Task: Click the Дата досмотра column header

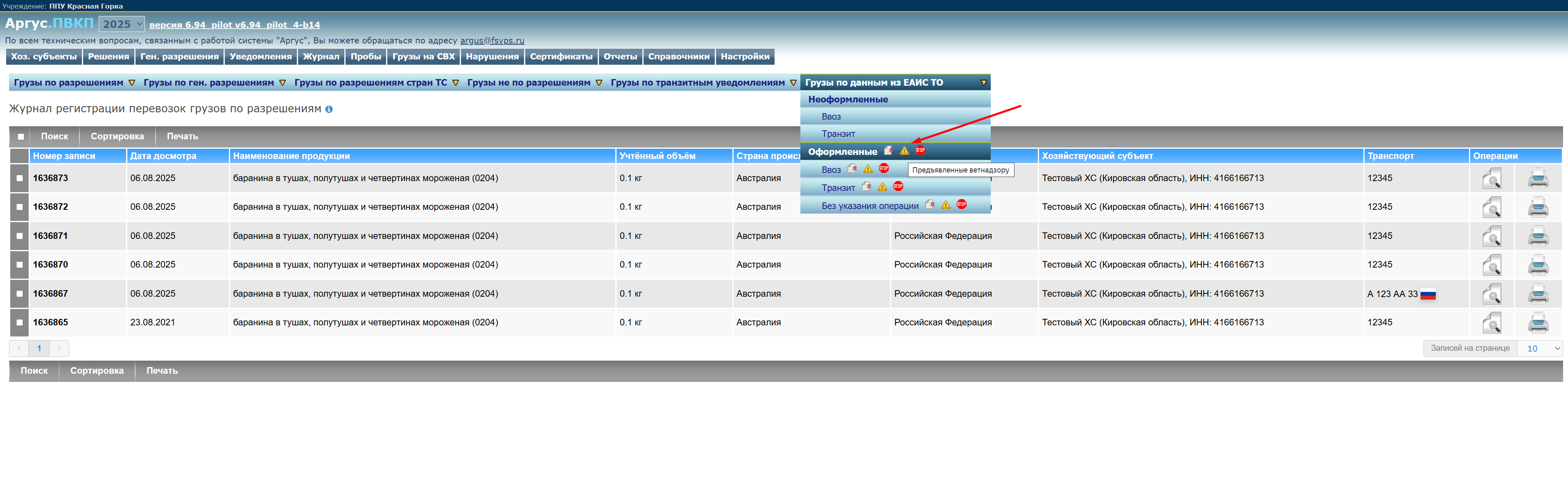Action: tap(163, 156)
